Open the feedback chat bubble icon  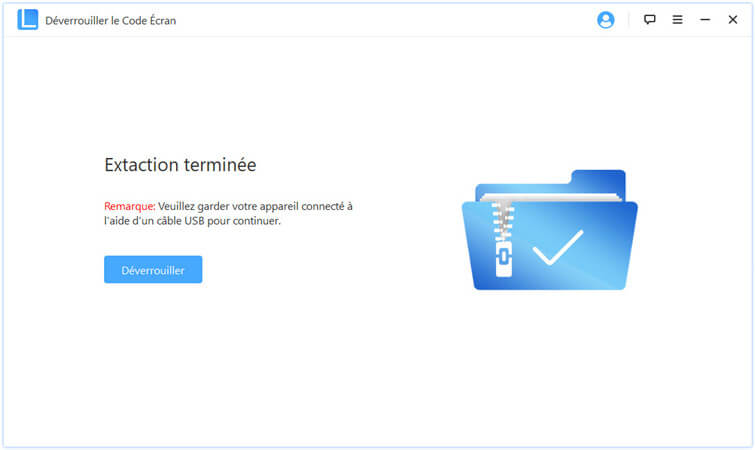(x=649, y=20)
